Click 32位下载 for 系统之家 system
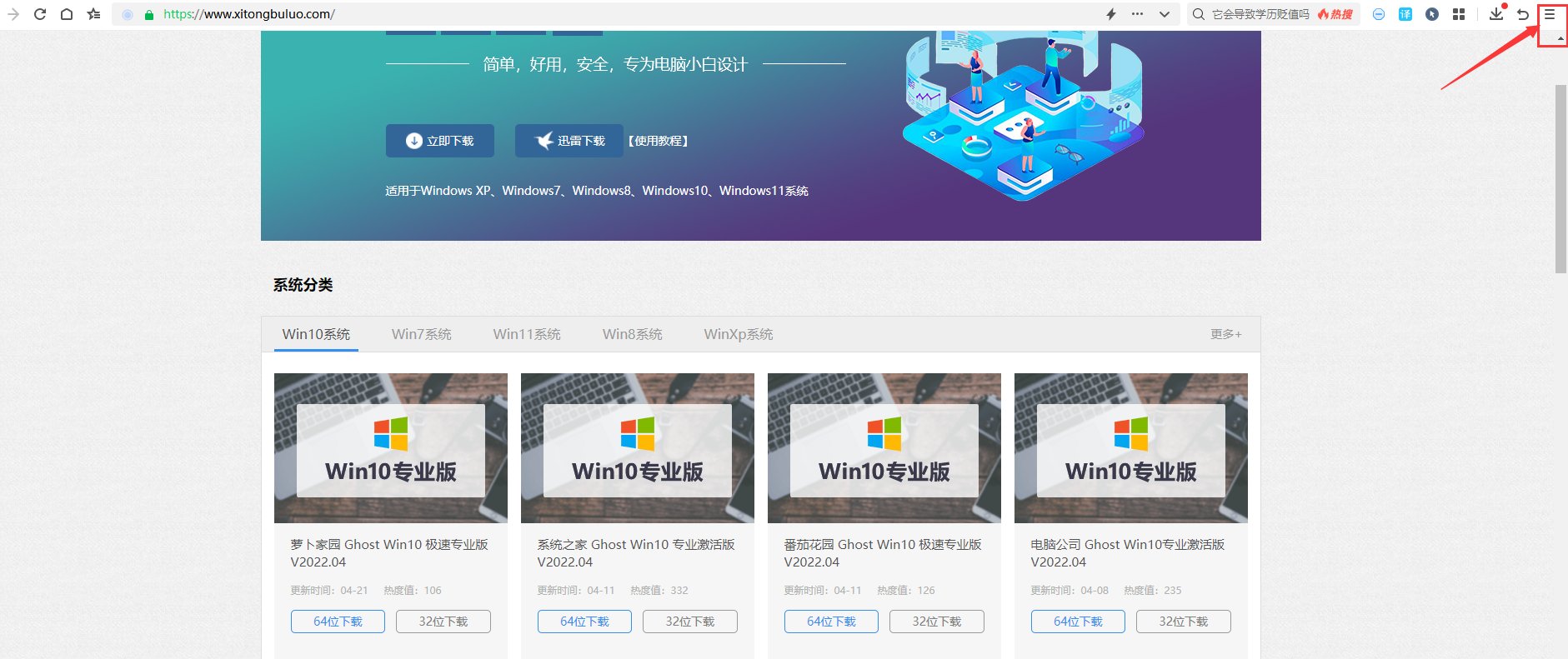Viewport: 1568px width, 659px height. [x=690, y=622]
